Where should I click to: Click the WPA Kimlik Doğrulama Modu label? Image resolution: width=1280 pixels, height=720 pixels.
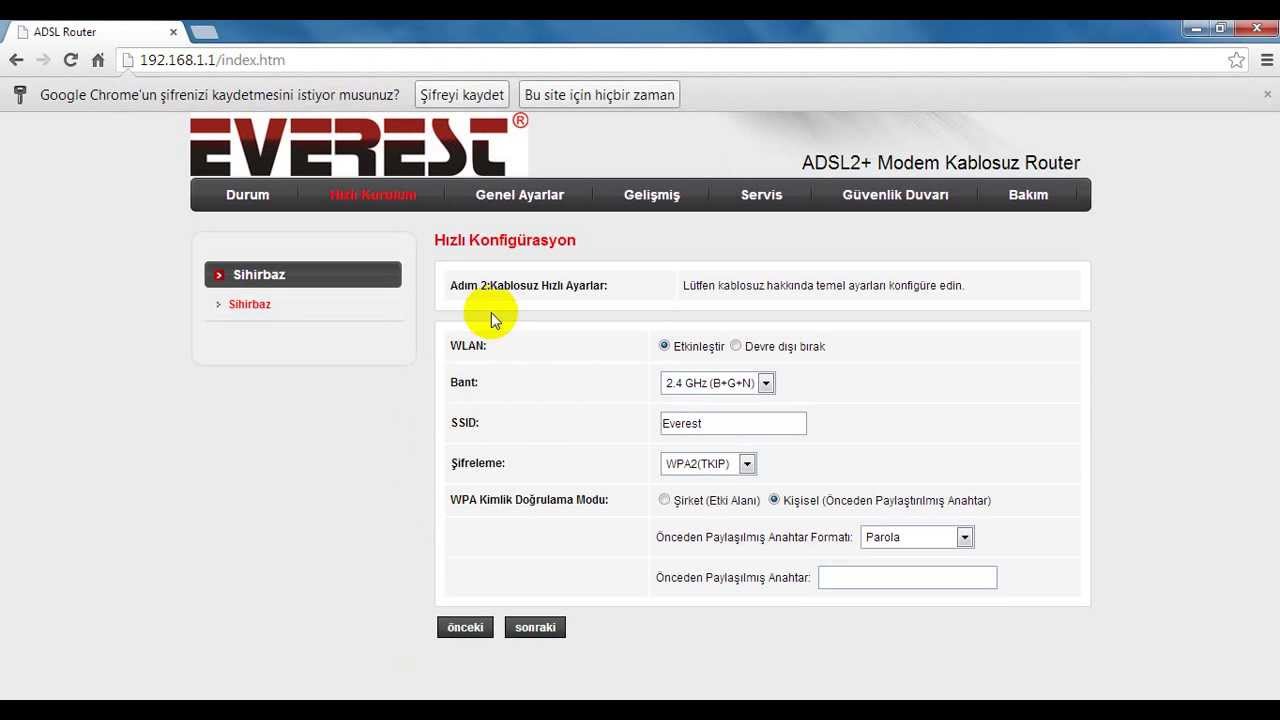pyautogui.click(x=529, y=500)
